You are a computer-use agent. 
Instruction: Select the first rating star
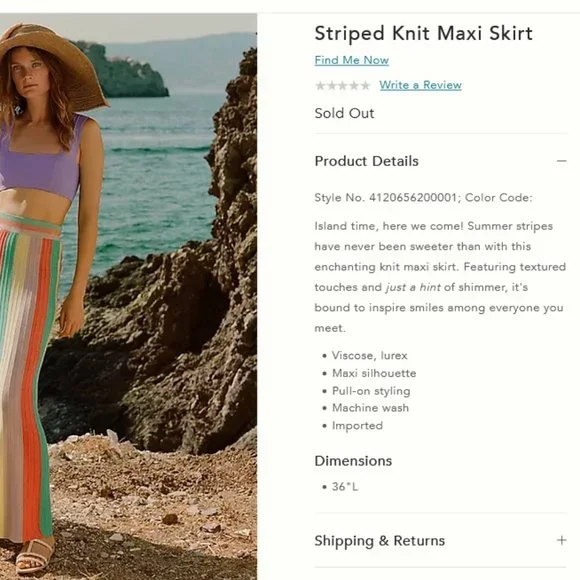point(320,86)
